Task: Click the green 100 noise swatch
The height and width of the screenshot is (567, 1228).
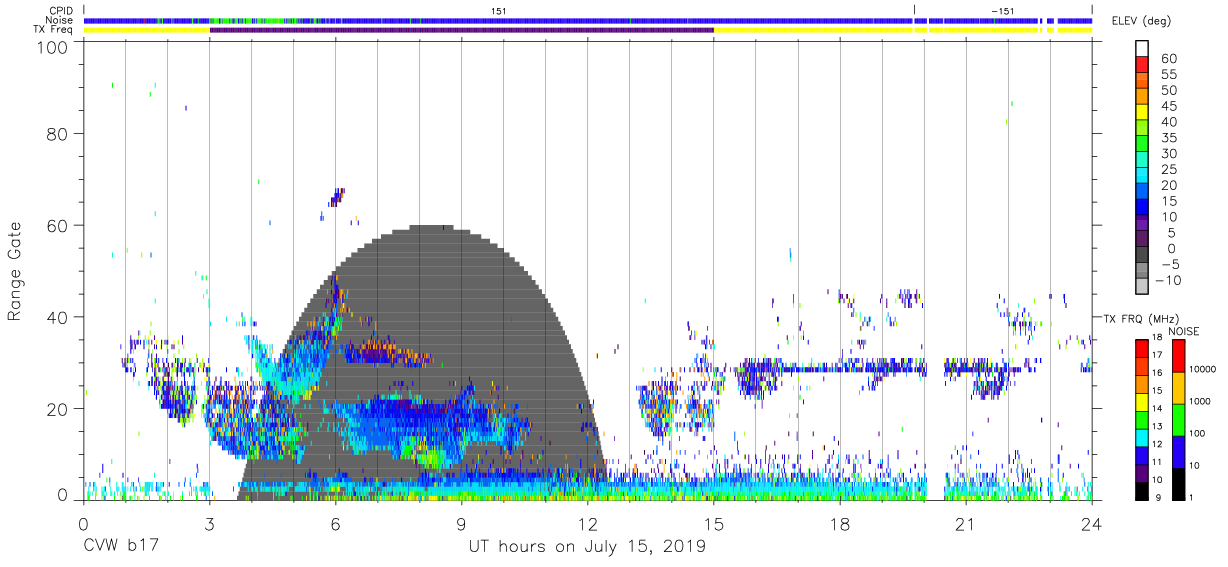Action: click(x=1179, y=419)
